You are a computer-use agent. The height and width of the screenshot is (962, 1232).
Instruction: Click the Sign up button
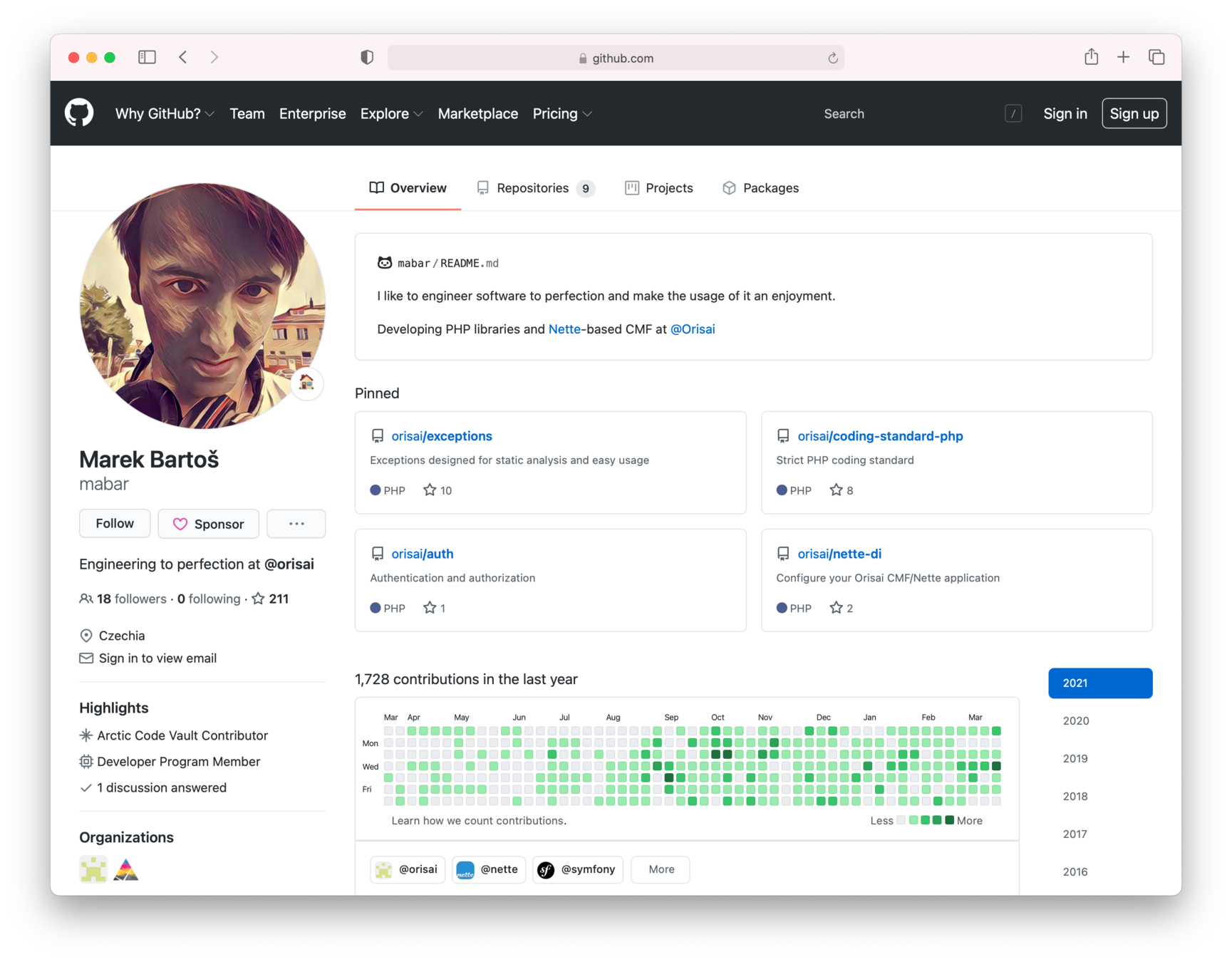pyautogui.click(x=1134, y=113)
